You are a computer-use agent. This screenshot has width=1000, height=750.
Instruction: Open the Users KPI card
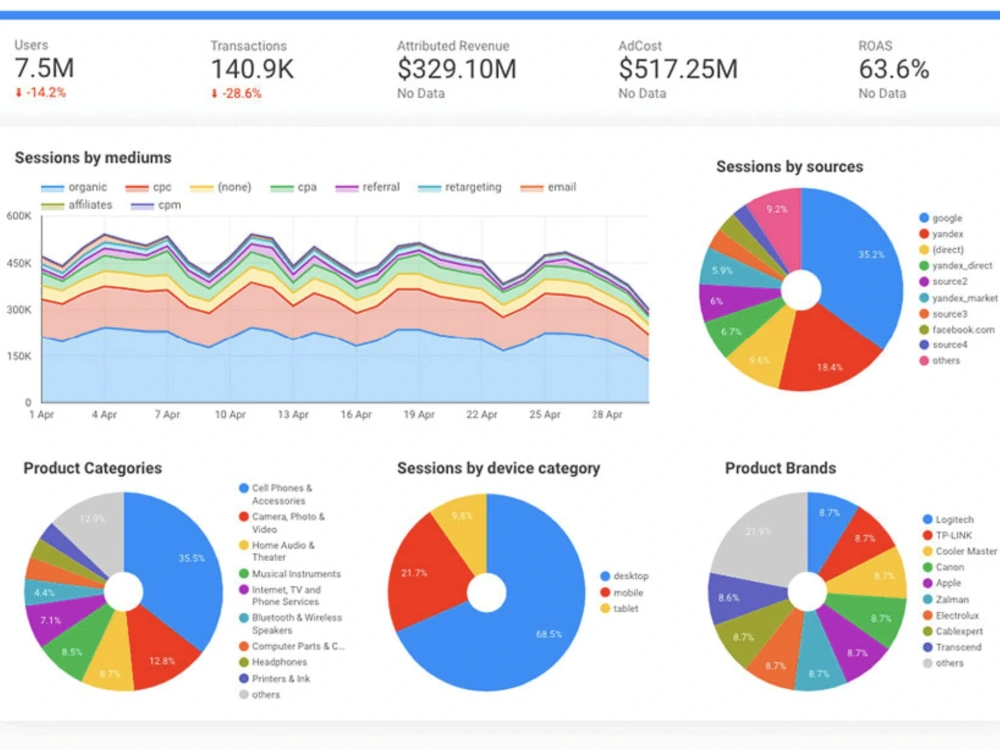pyautogui.click(x=45, y=65)
